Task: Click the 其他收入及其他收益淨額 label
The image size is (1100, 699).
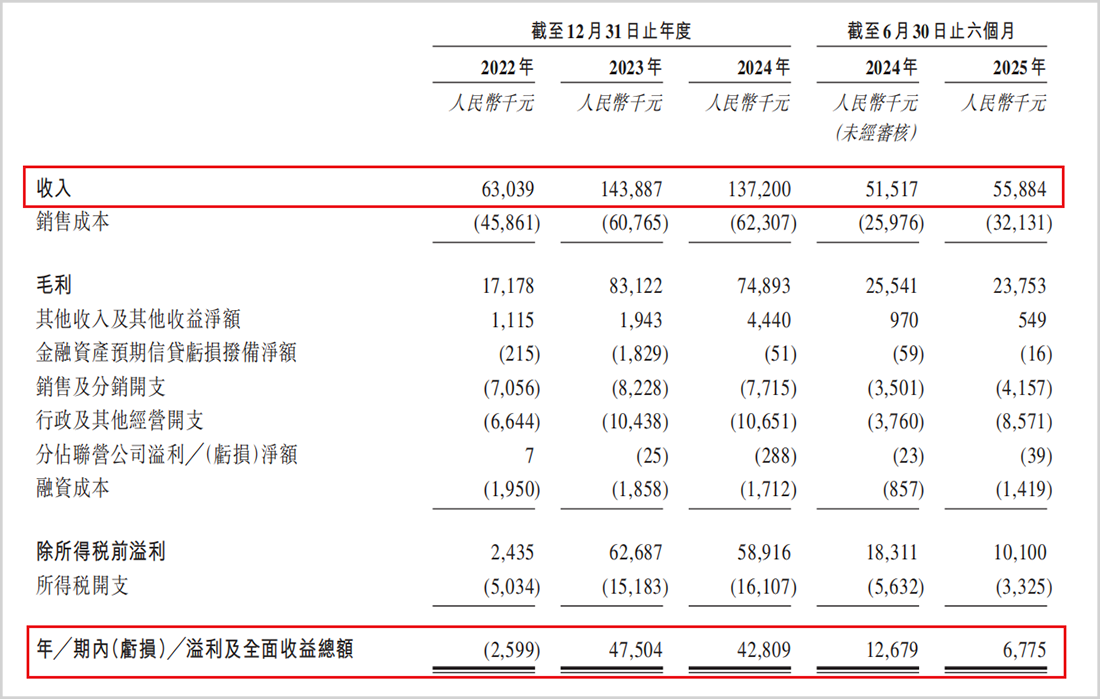Action: [x=138, y=319]
